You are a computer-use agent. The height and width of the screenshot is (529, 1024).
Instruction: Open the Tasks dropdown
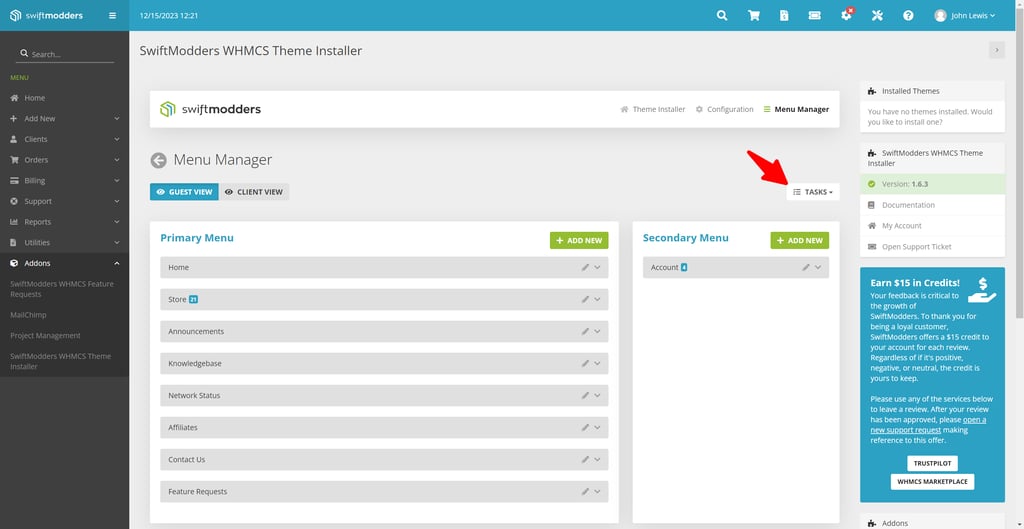(x=812, y=192)
